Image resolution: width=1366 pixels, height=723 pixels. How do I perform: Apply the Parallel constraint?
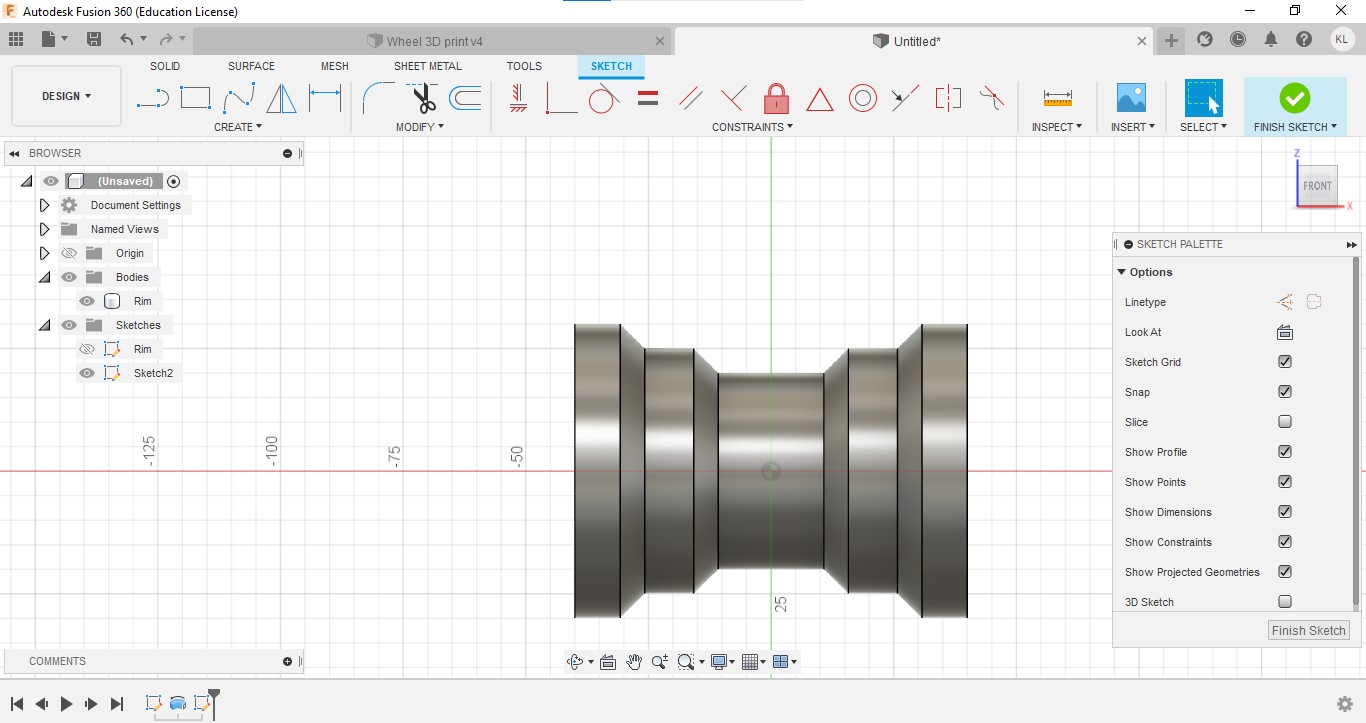[x=690, y=98]
